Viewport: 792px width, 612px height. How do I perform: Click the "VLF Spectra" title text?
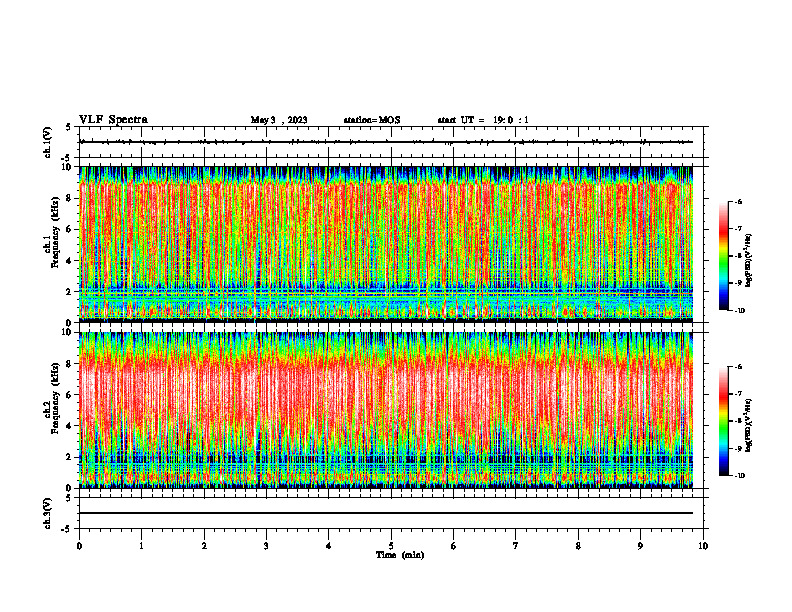point(113,120)
